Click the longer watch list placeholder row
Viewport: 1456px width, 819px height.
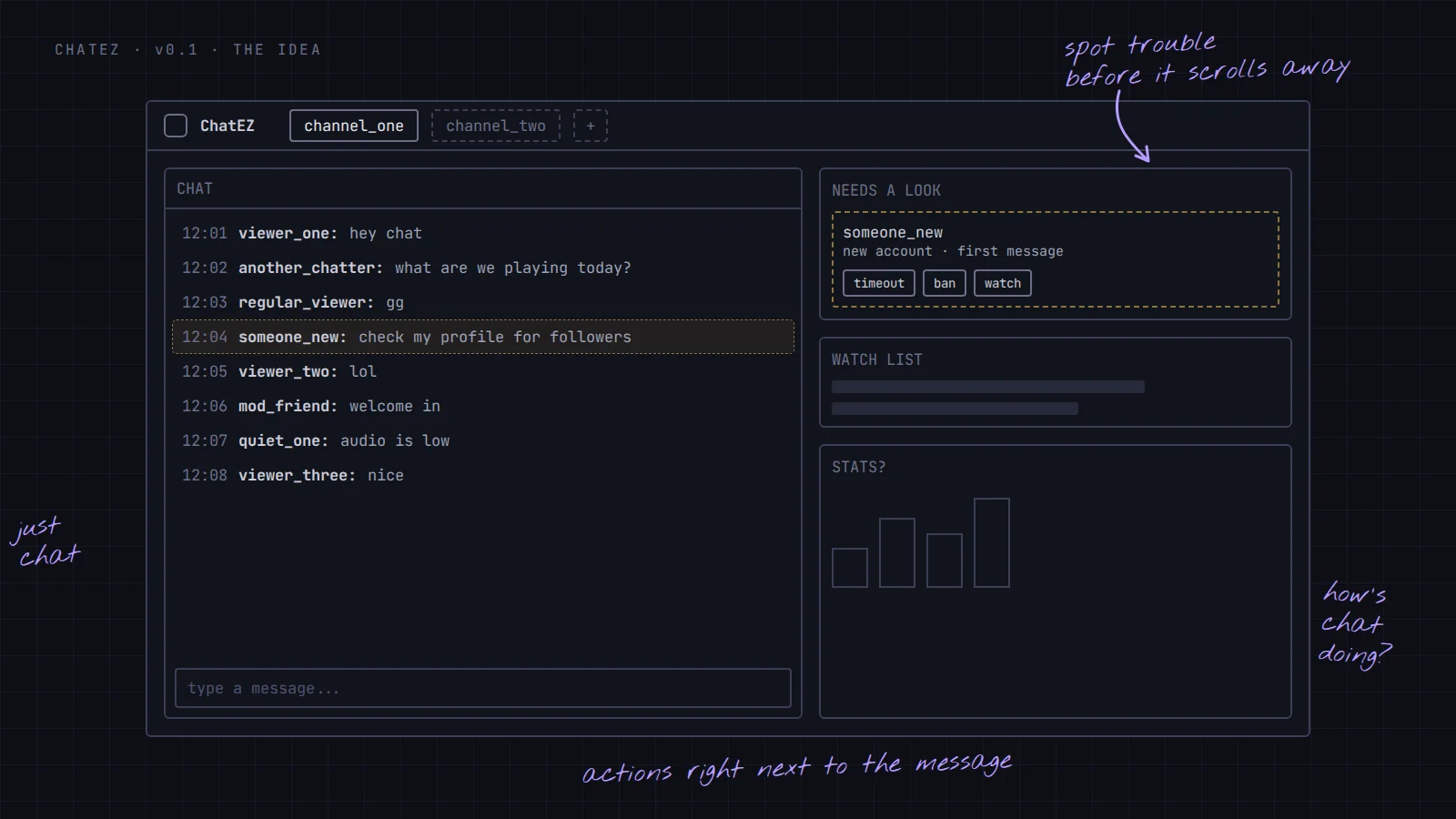[x=988, y=387]
